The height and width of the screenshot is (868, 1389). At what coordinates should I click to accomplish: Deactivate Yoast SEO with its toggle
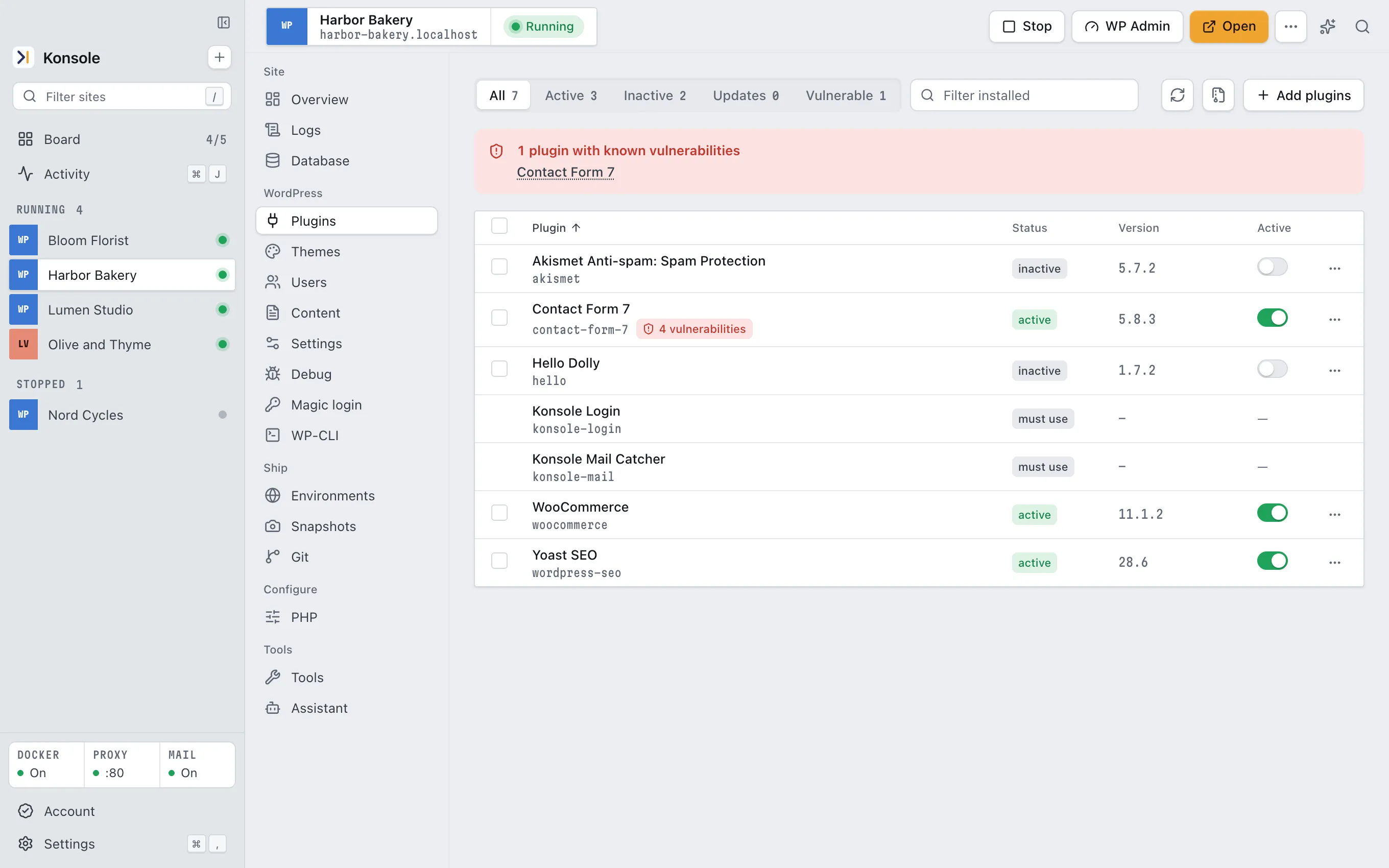pos(1272,560)
